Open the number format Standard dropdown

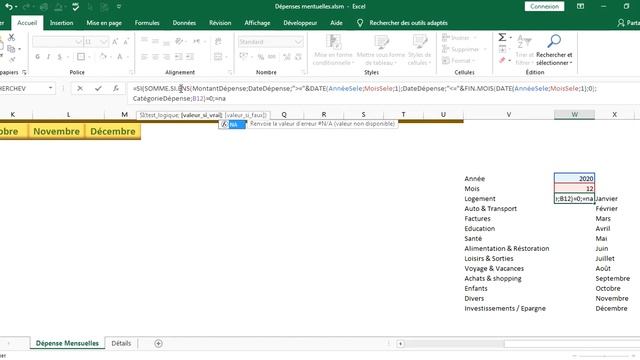(299, 42)
